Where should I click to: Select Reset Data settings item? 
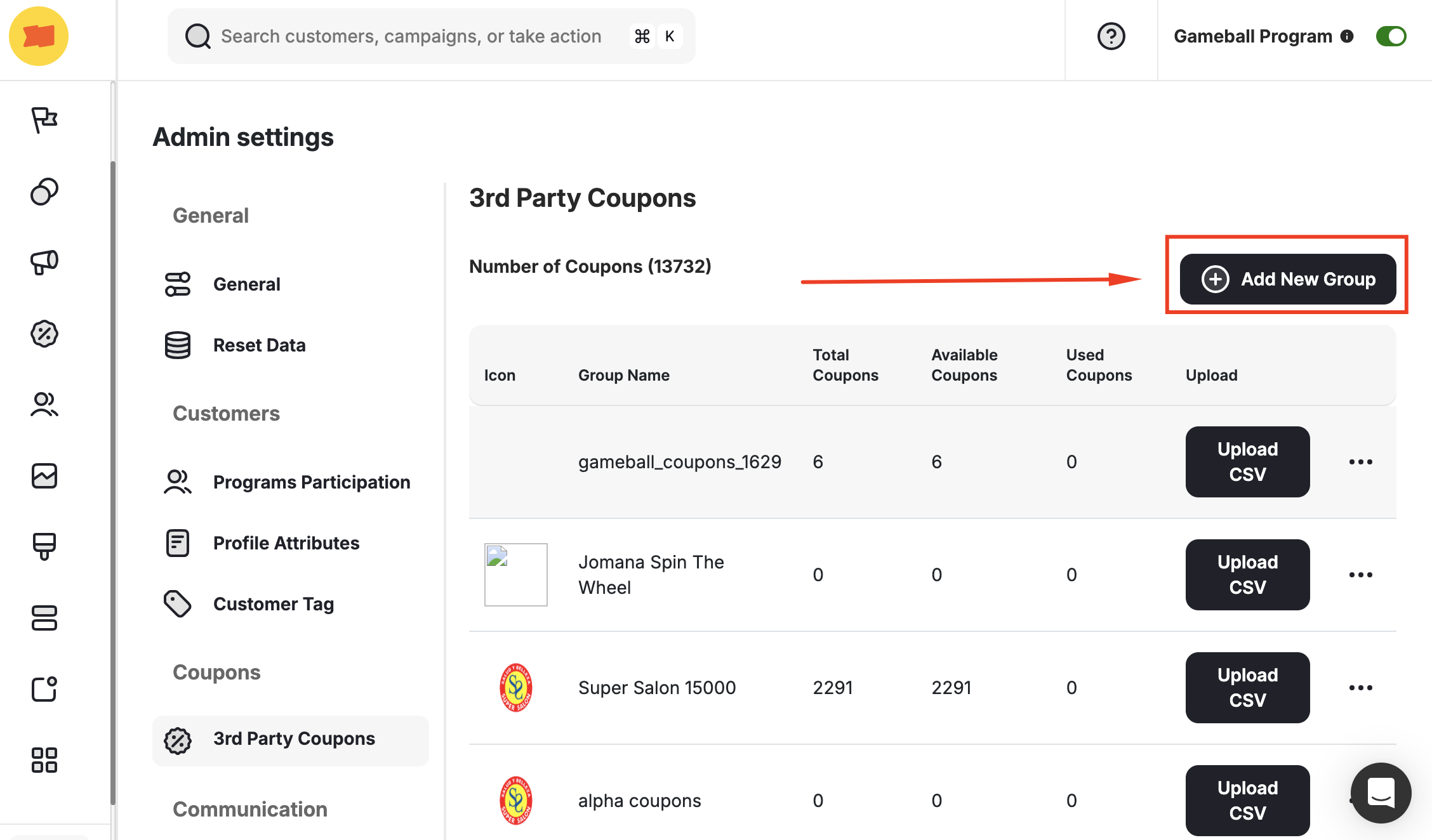point(259,345)
